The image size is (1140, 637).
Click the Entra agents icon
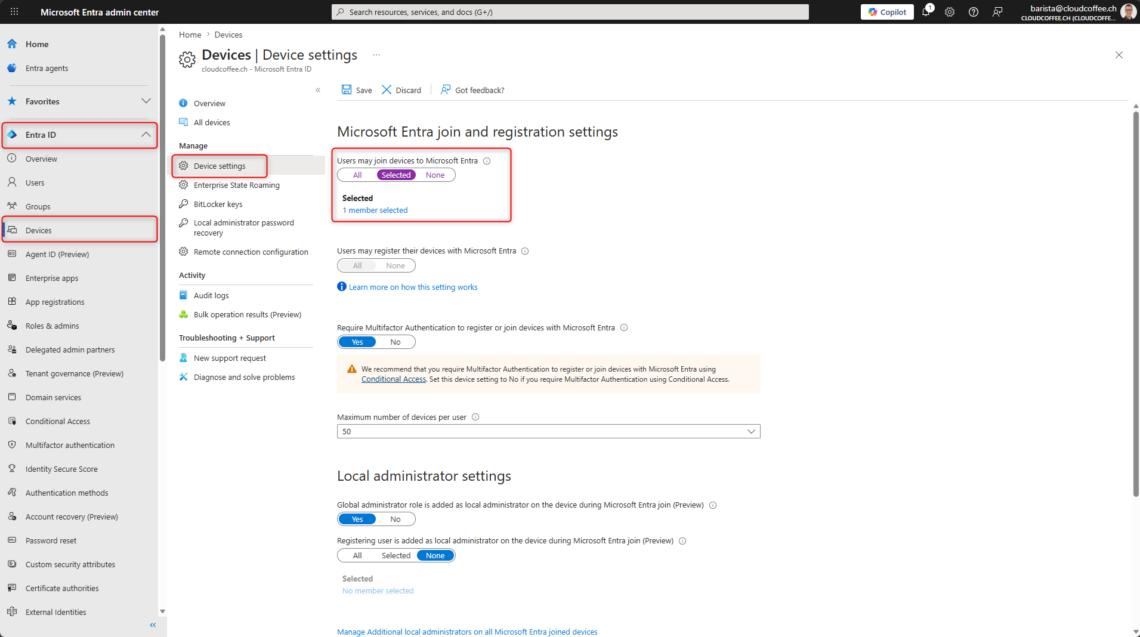pos(12,68)
